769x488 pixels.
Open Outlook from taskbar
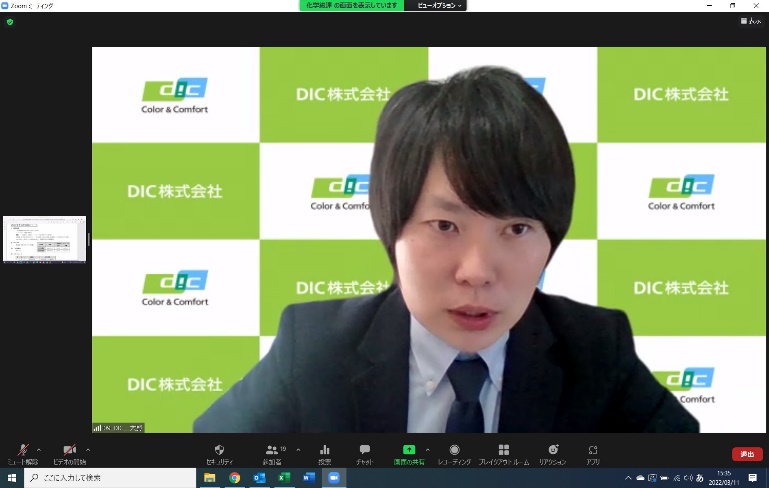coord(259,478)
